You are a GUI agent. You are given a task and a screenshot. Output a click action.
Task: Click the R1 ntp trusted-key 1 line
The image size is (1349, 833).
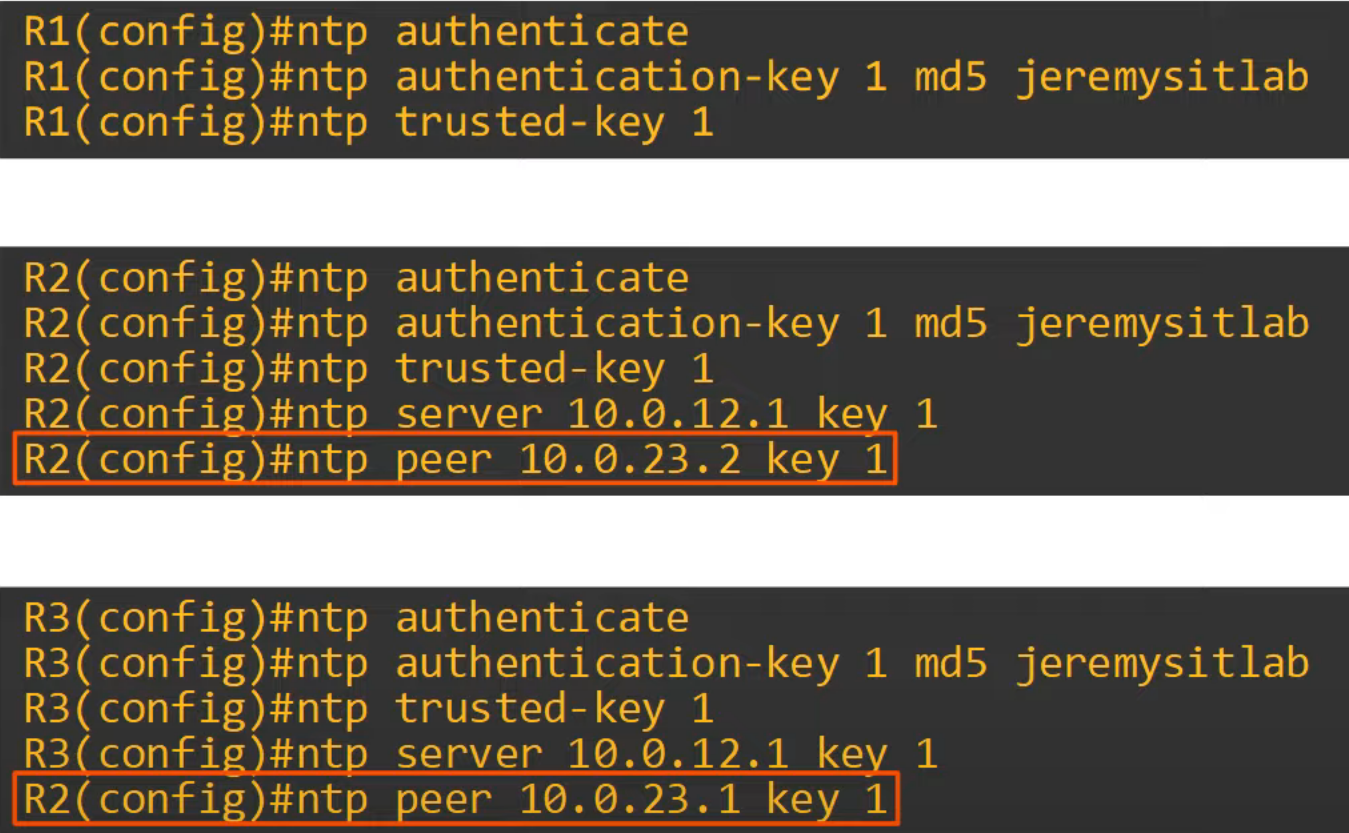(368, 123)
